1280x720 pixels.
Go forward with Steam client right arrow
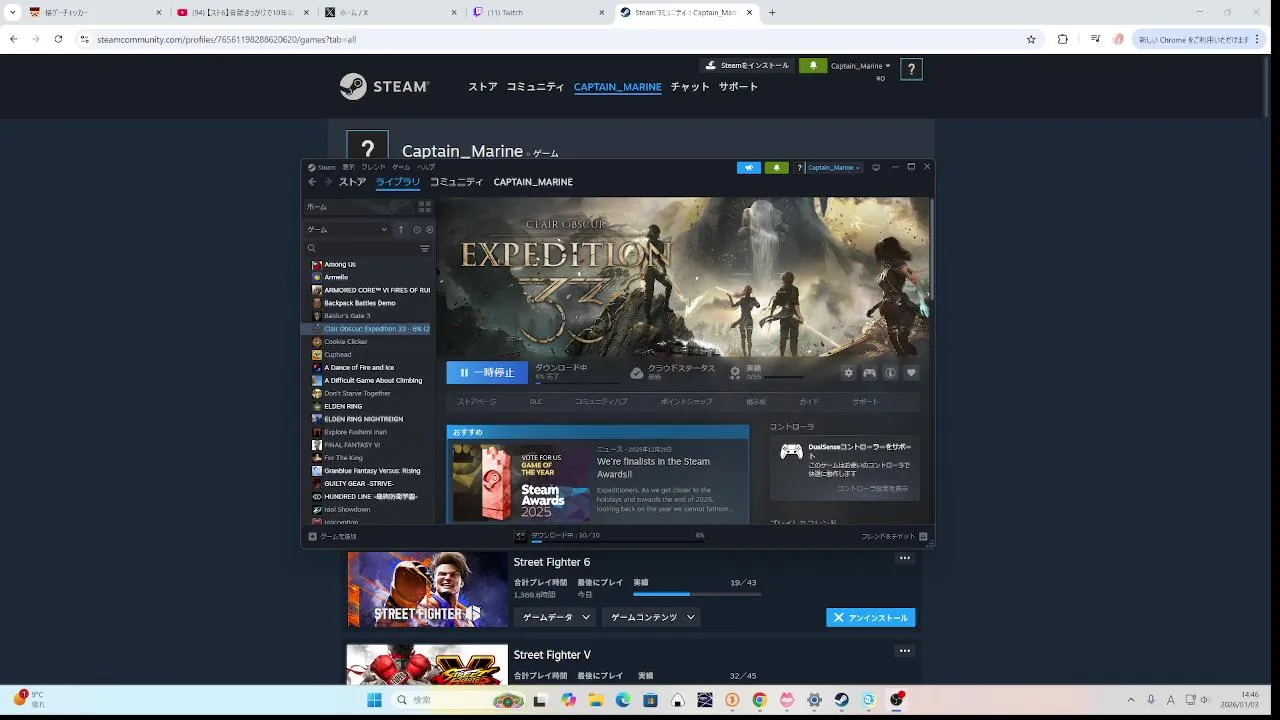pos(327,182)
